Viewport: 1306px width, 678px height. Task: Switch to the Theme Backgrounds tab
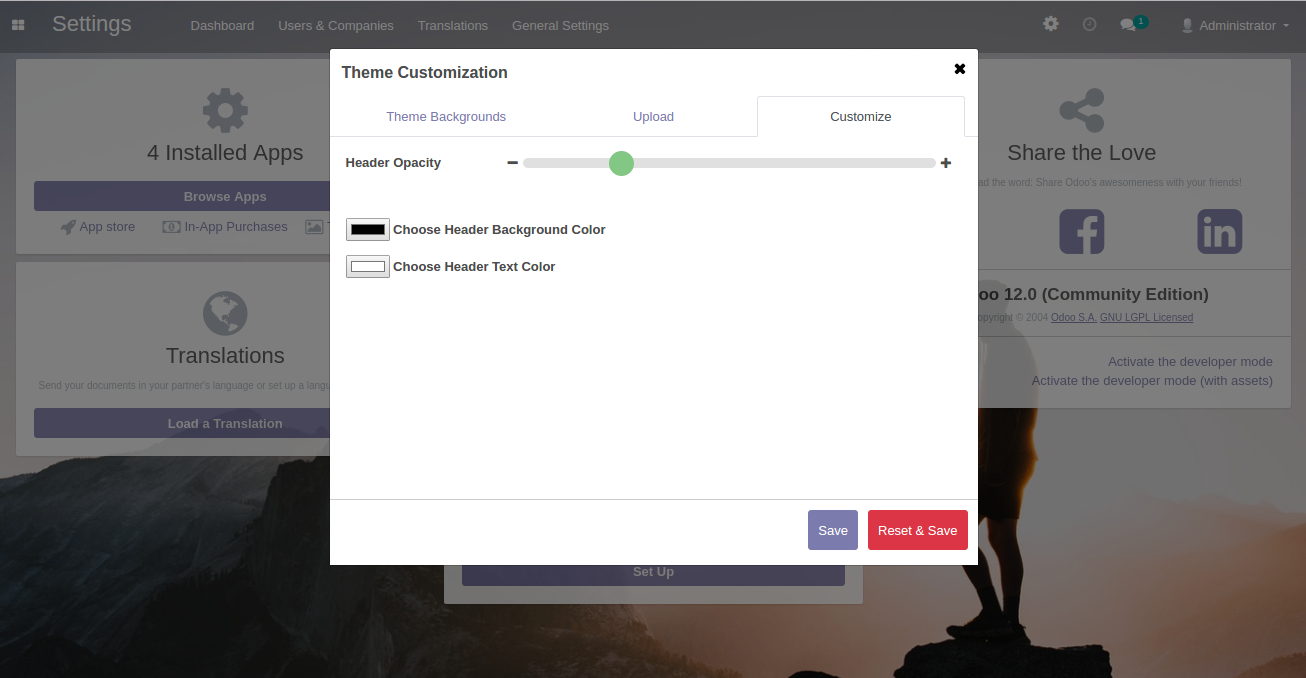(446, 117)
